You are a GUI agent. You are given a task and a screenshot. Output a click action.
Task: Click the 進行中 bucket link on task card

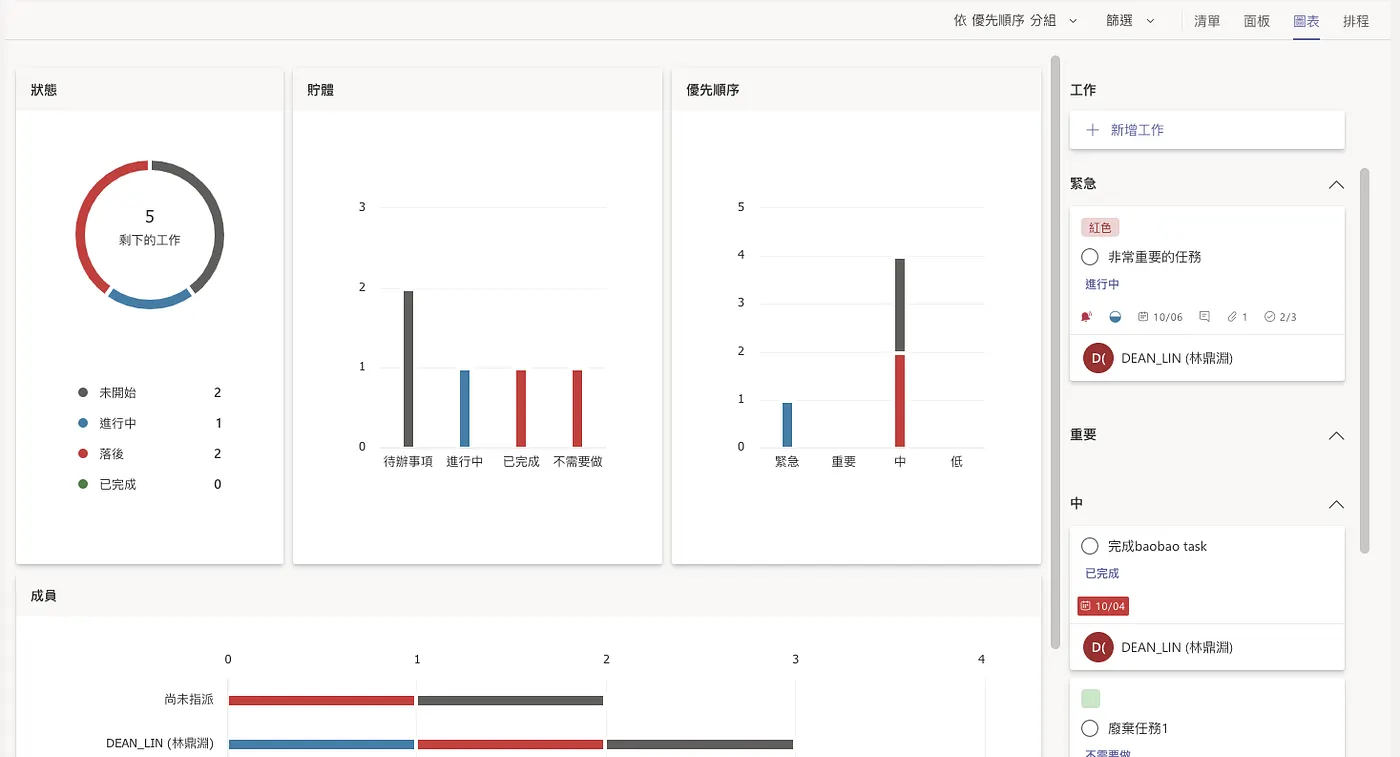1102,285
